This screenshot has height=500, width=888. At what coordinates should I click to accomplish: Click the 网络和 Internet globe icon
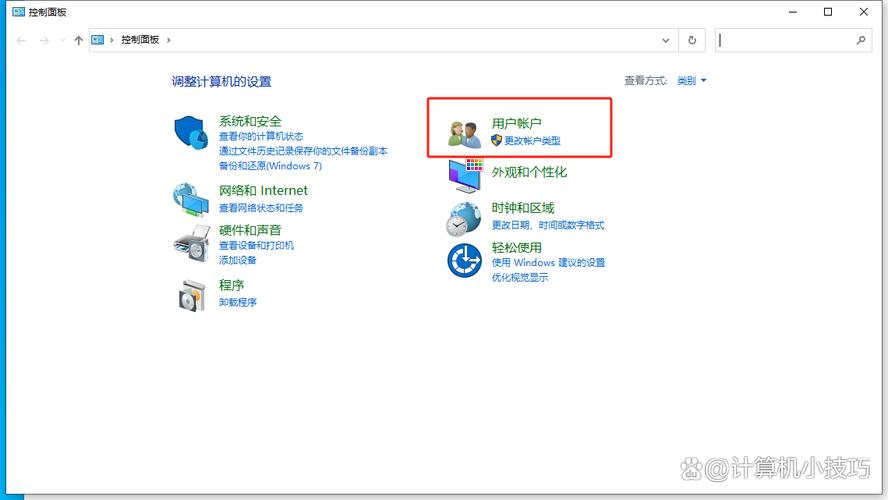[190, 199]
